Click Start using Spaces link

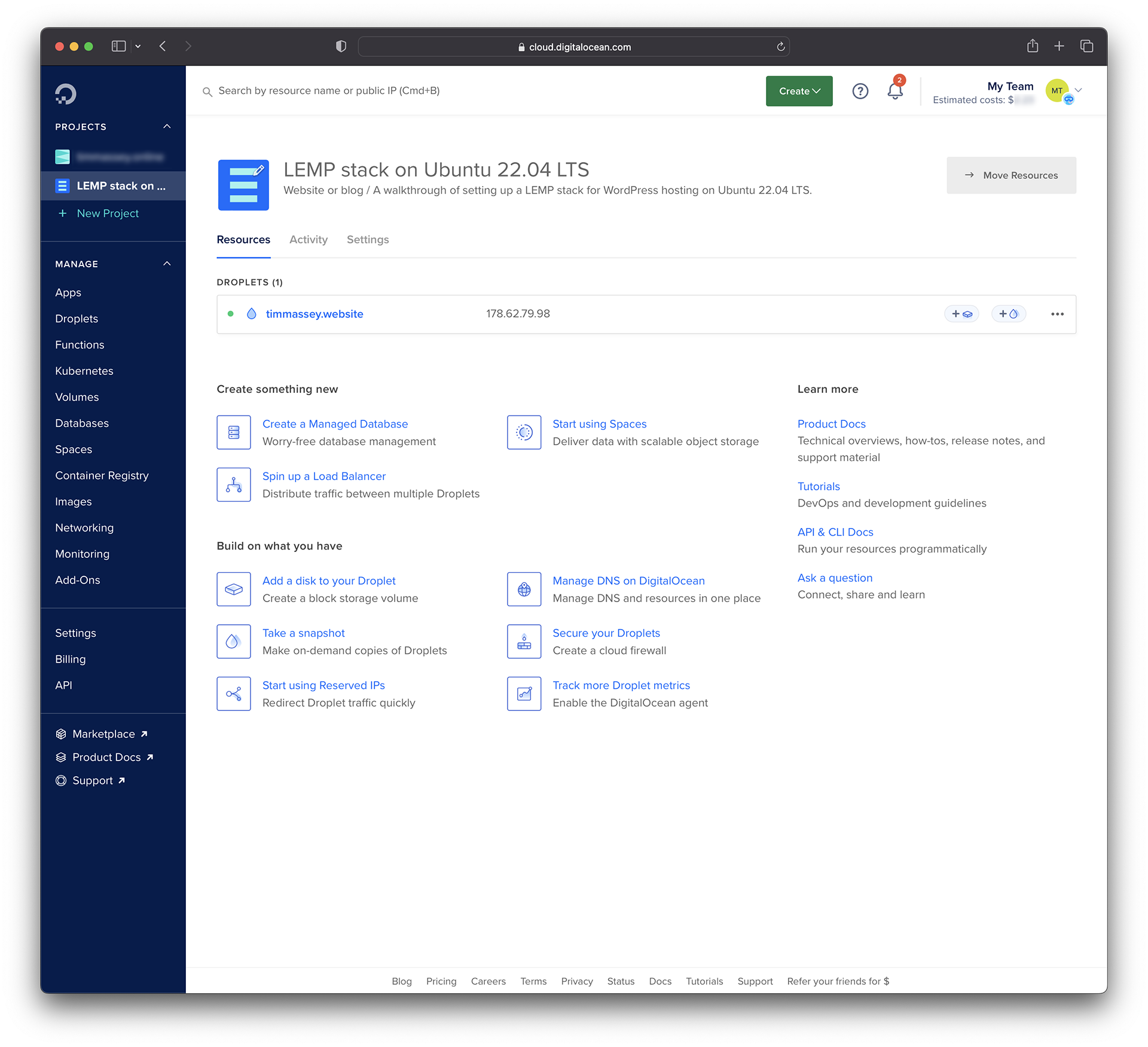click(600, 424)
